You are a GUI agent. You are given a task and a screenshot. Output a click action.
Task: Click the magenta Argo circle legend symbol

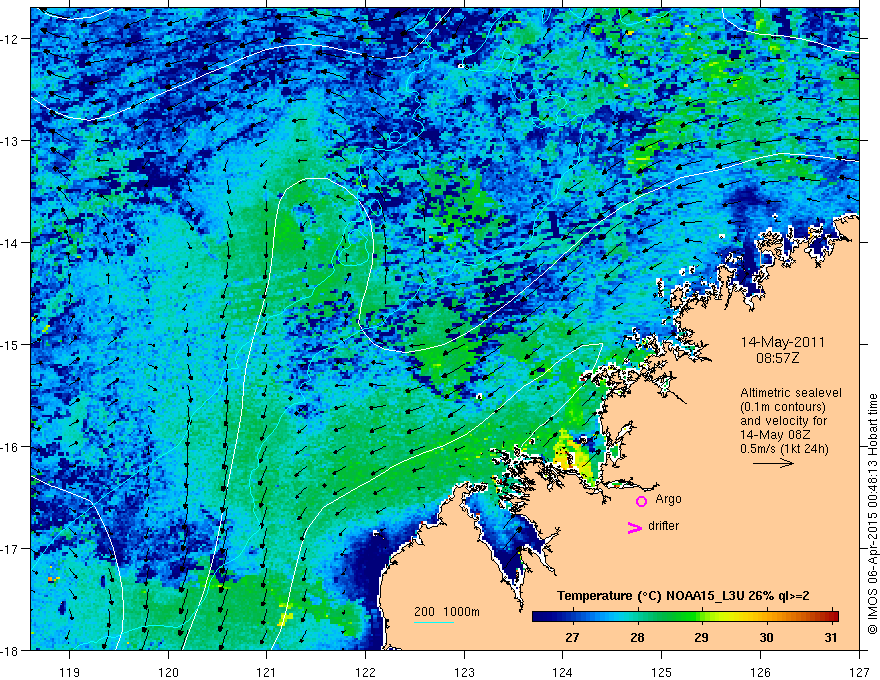[x=641, y=501]
